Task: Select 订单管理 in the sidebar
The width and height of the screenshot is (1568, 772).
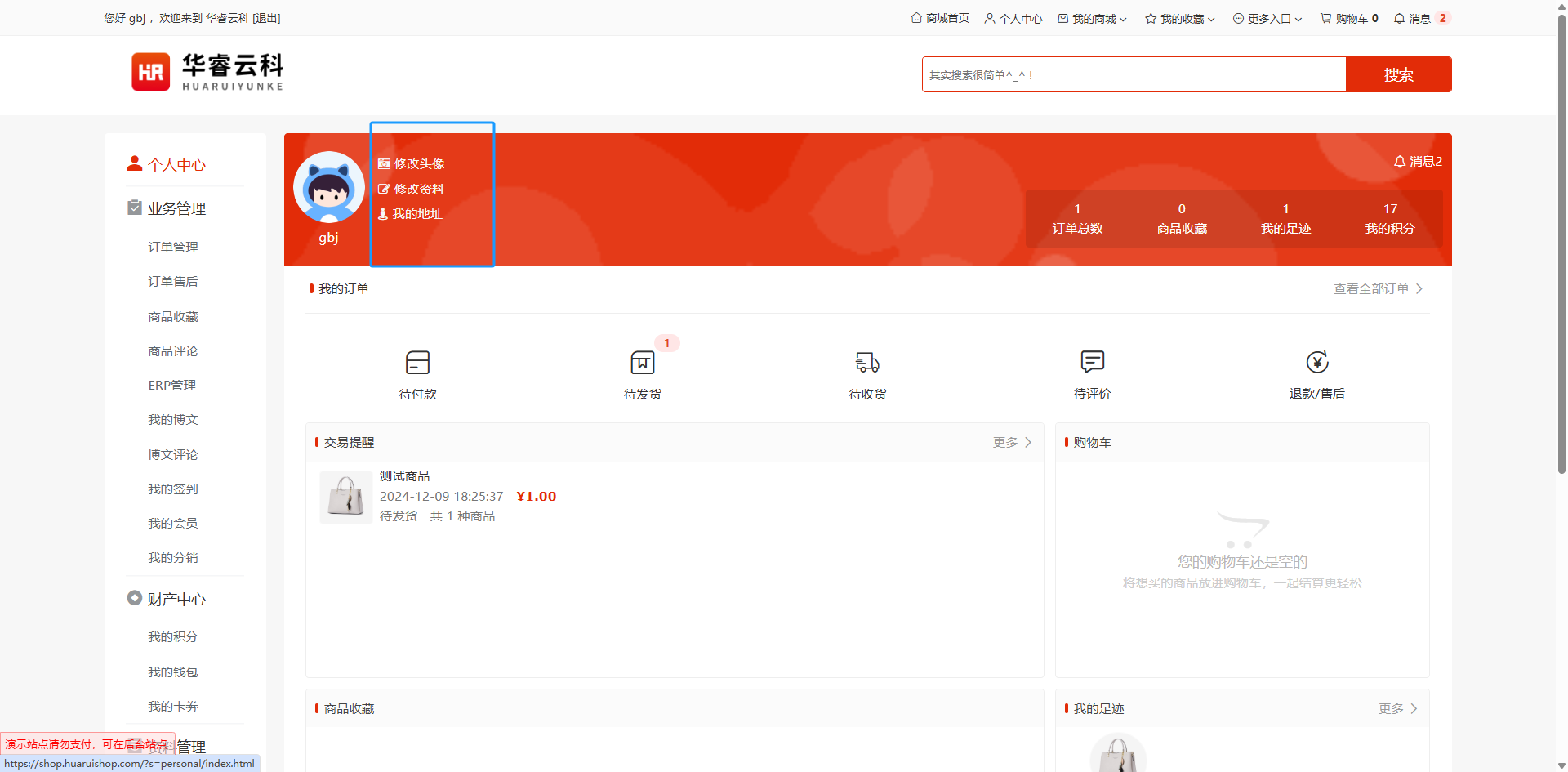Action: [173, 247]
